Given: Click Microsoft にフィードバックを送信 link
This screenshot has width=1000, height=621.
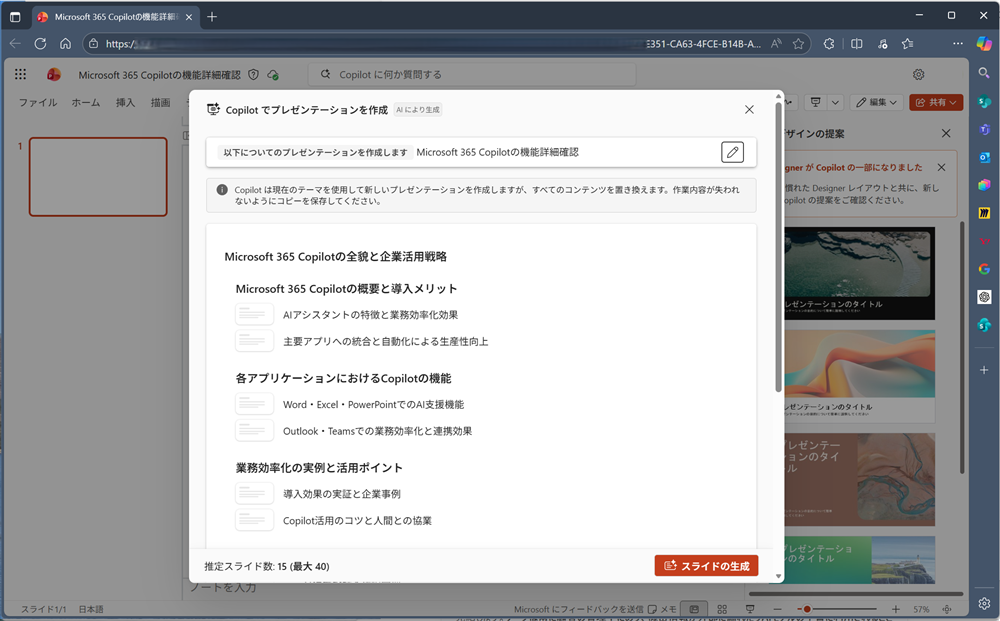Looking at the screenshot, I should (x=579, y=609).
